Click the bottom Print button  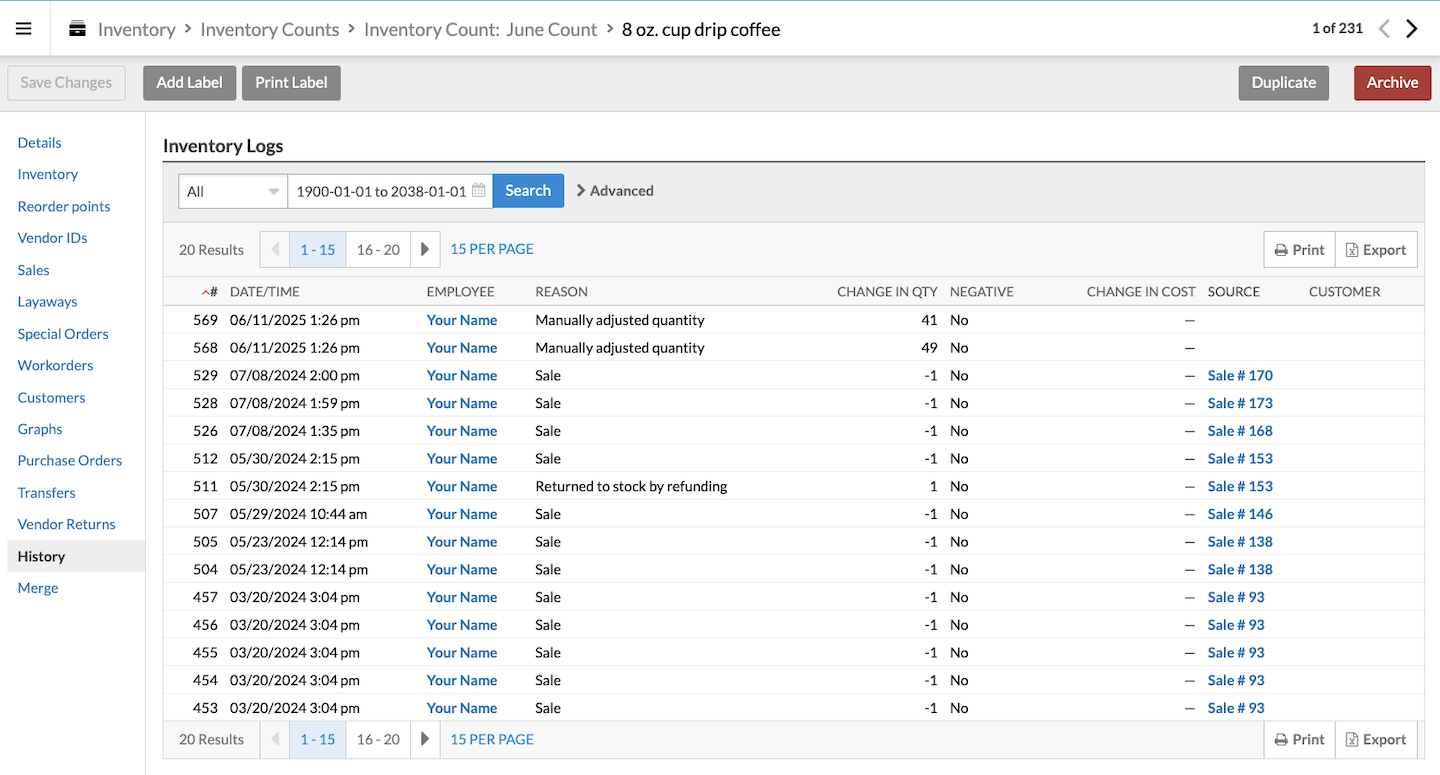click(1299, 740)
